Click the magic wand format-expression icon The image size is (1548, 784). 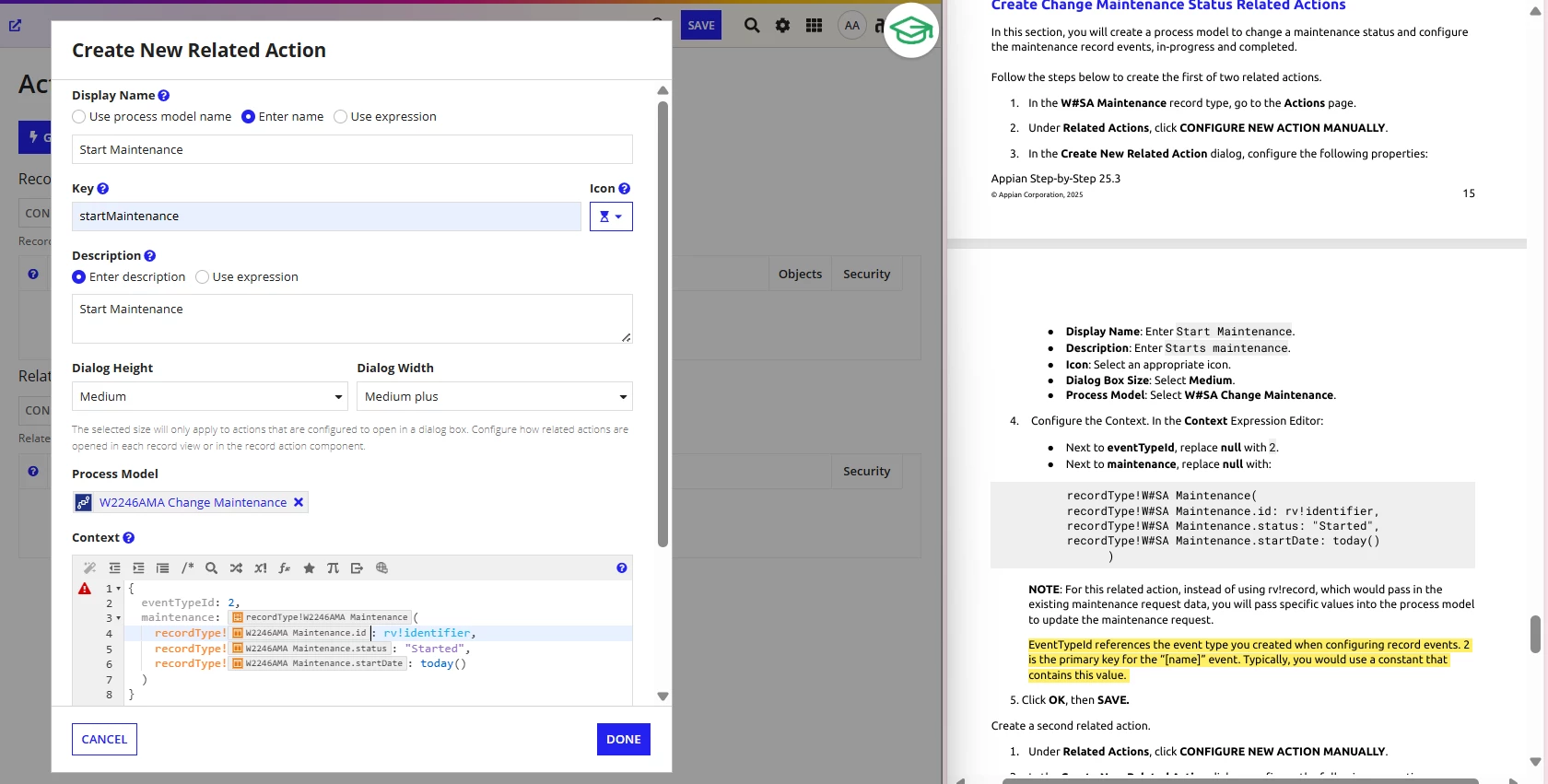(89, 568)
